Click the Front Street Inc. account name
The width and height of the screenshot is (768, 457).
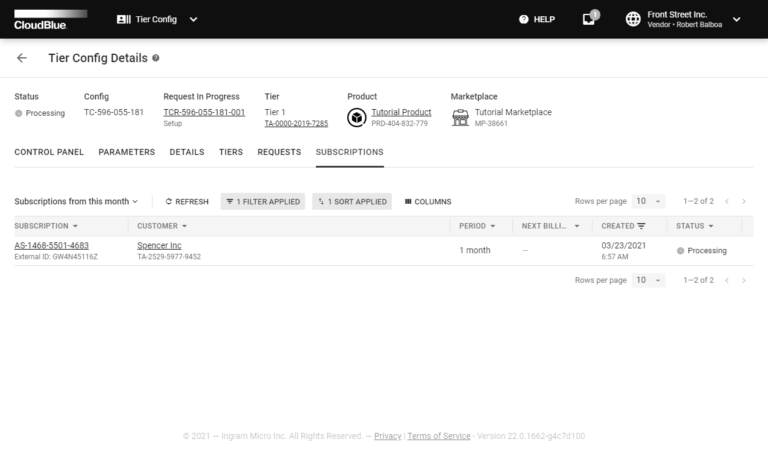[x=677, y=15]
